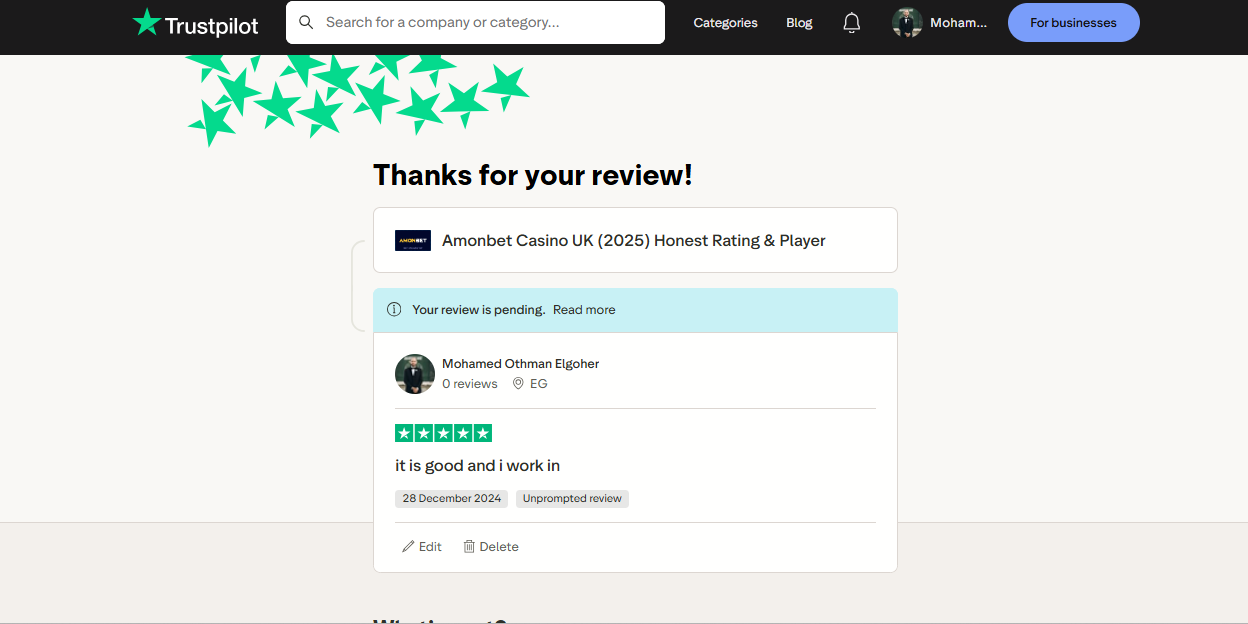Click Delete with the trash icon
Image resolution: width=1248 pixels, height=624 pixels.
pos(490,547)
